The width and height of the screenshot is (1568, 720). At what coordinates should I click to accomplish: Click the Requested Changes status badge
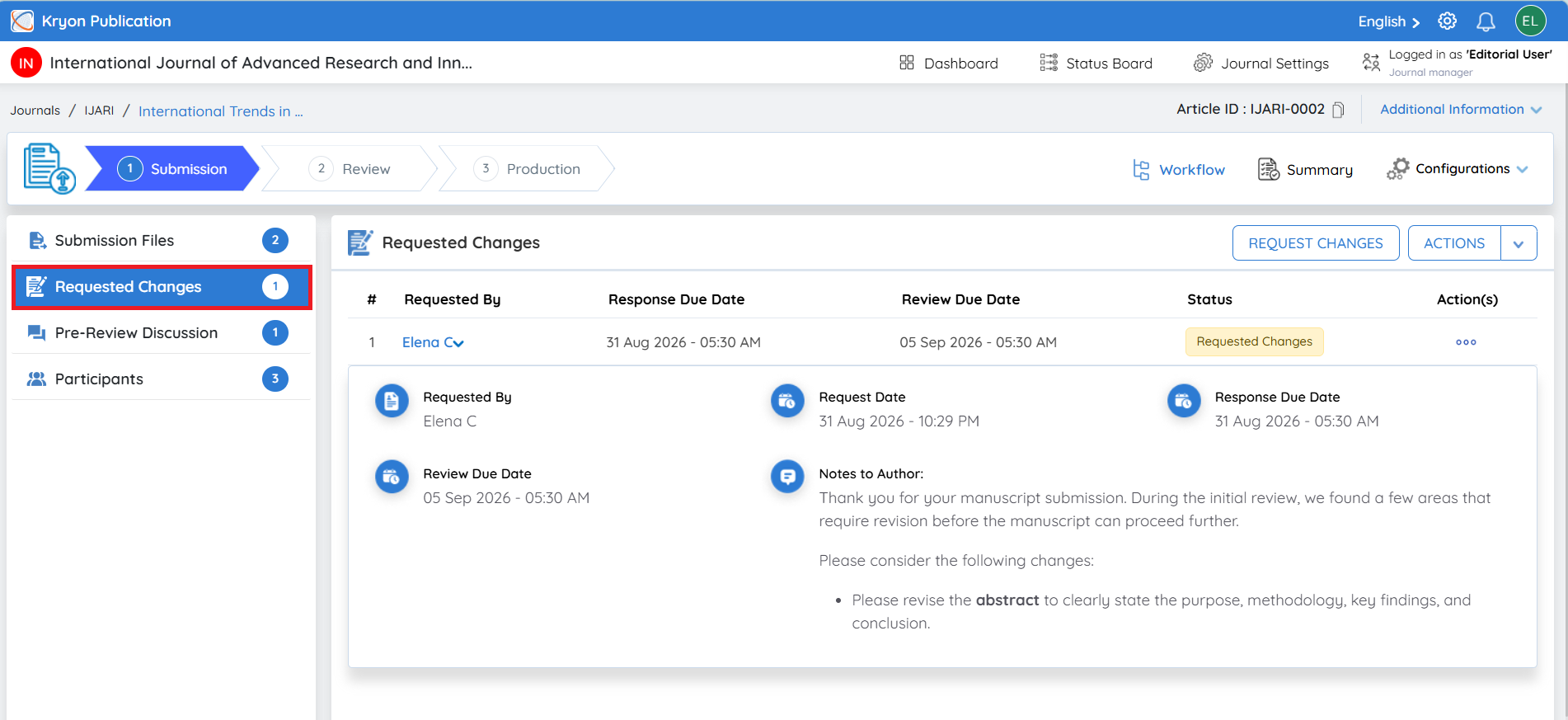(x=1254, y=341)
